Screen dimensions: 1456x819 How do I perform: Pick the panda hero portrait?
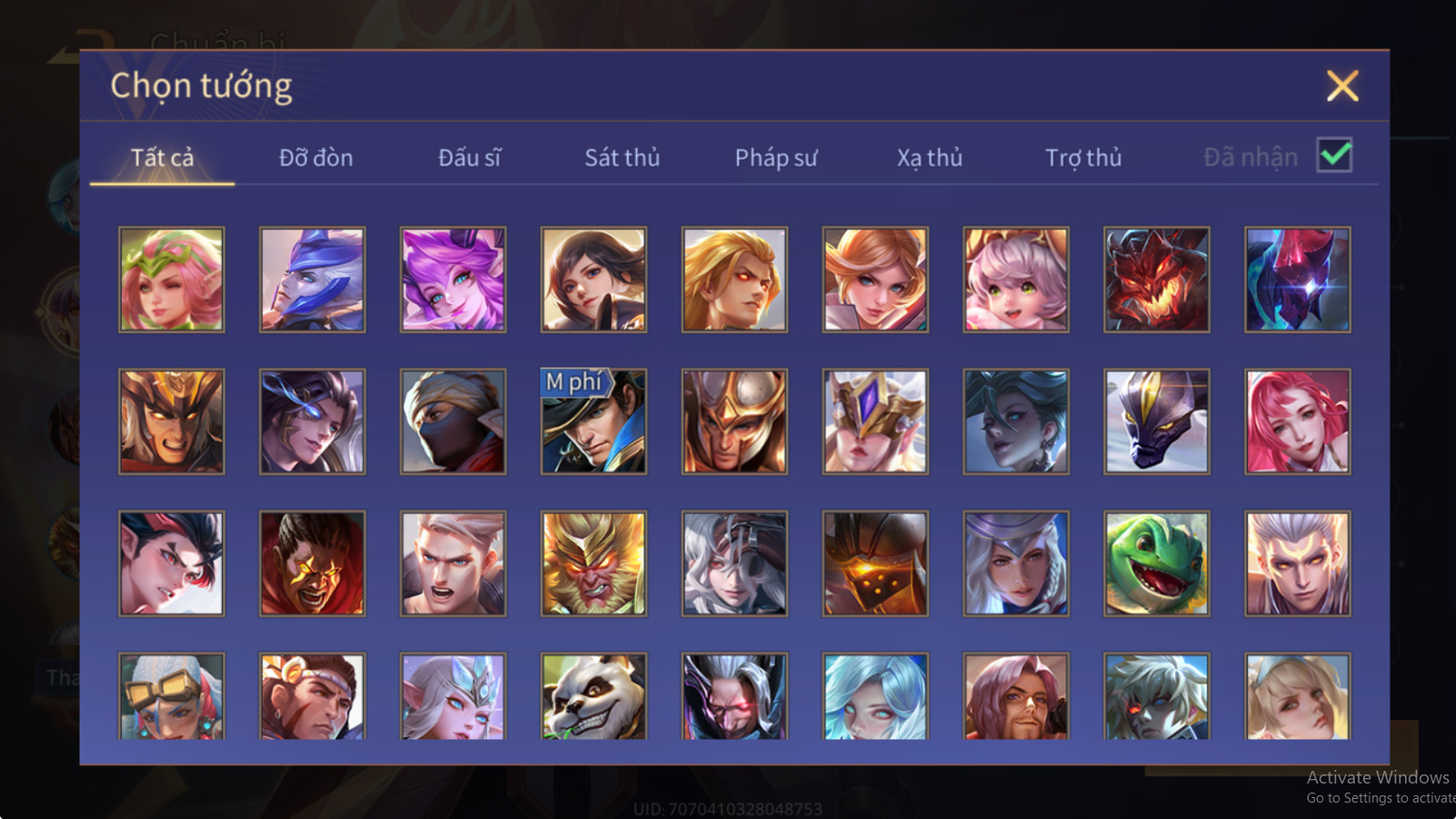click(x=593, y=695)
